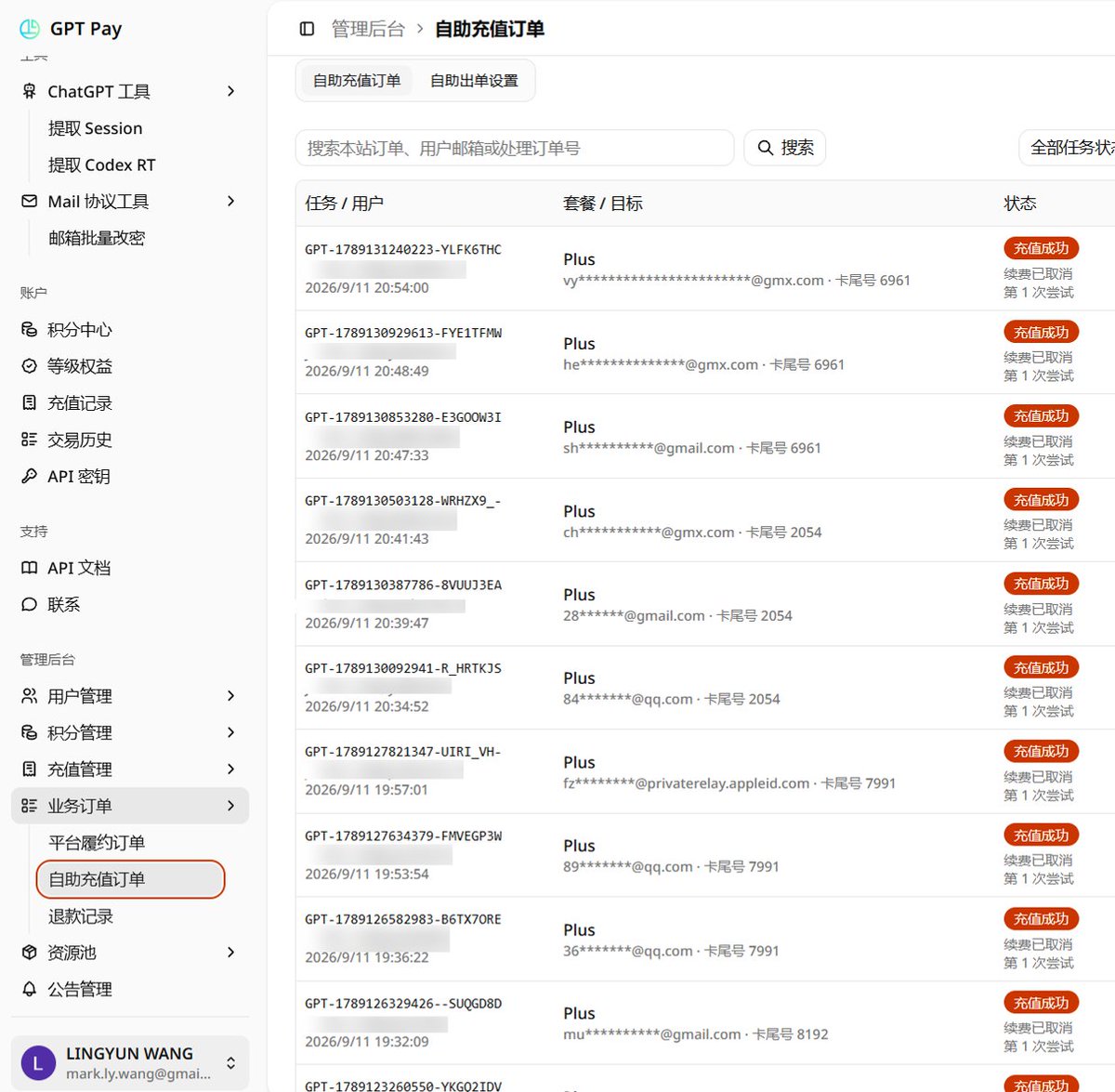
Task: Click the 搜索 button
Action: point(785,148)
